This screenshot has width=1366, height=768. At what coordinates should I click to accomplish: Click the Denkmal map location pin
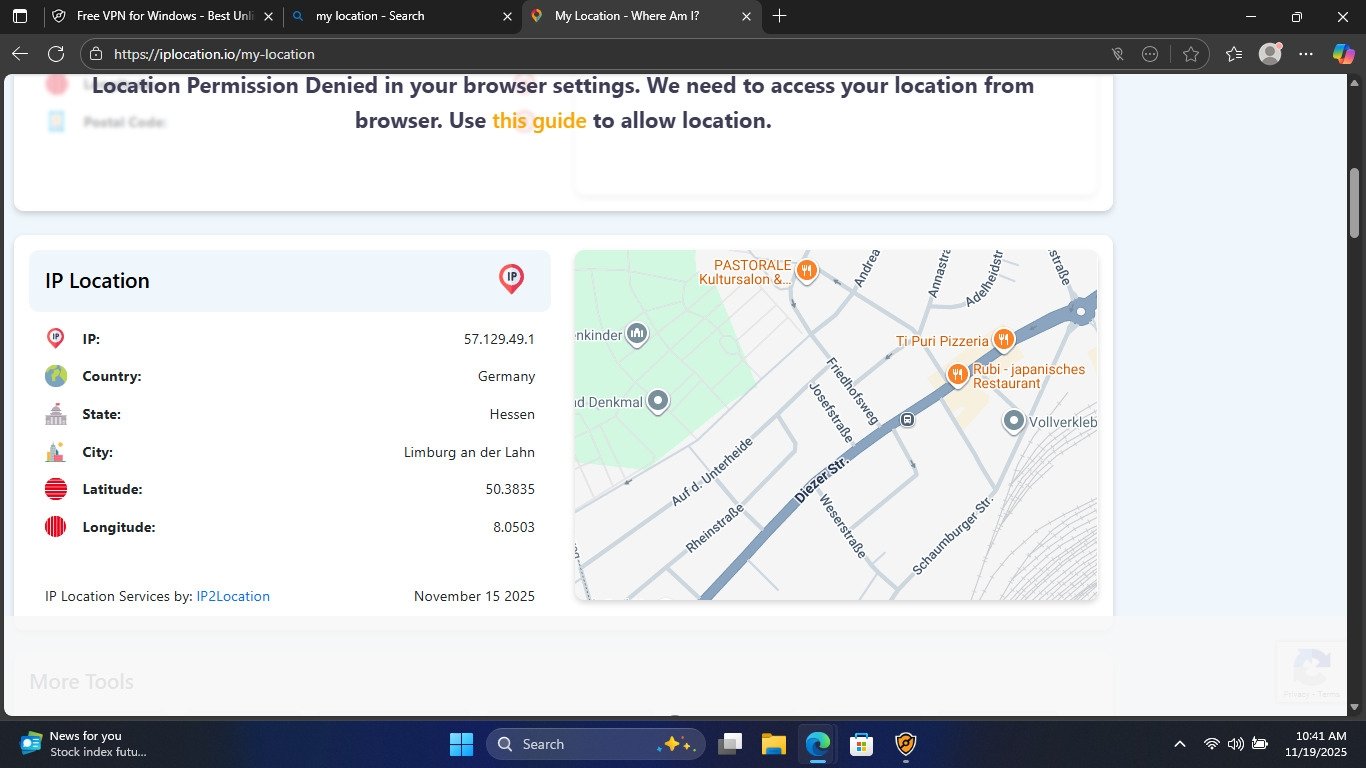click(x=657, y=401)
